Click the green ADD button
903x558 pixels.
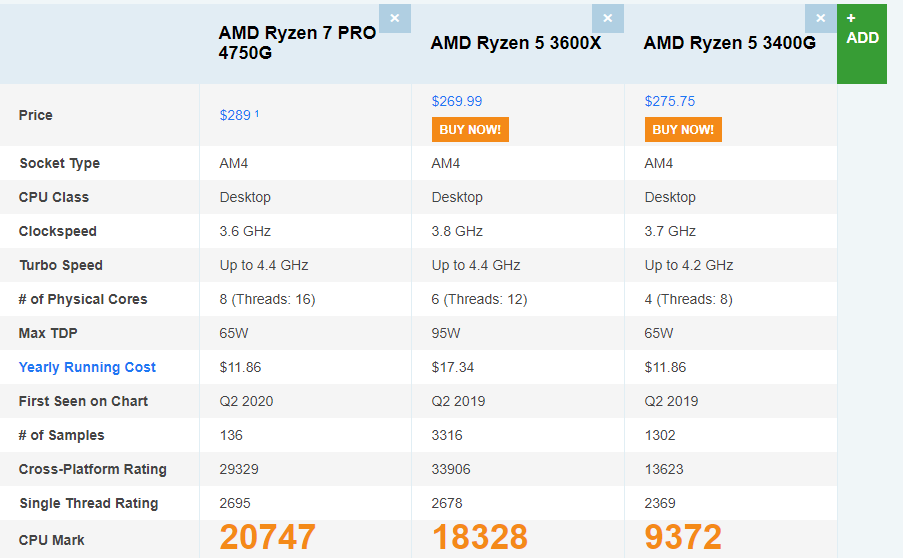pyautogui.click(x=862, y=42)
